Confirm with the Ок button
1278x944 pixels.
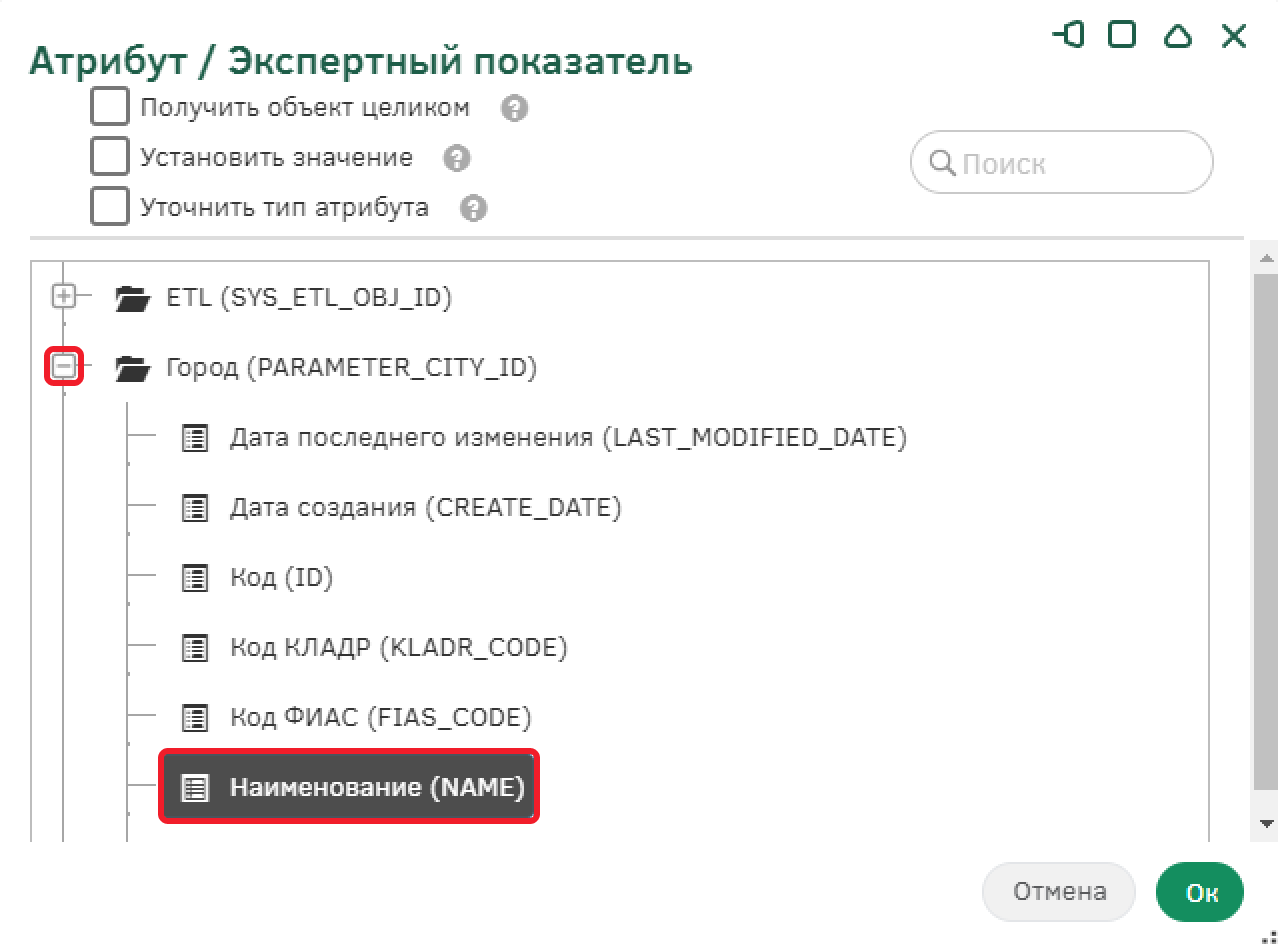coord(1200,892)
